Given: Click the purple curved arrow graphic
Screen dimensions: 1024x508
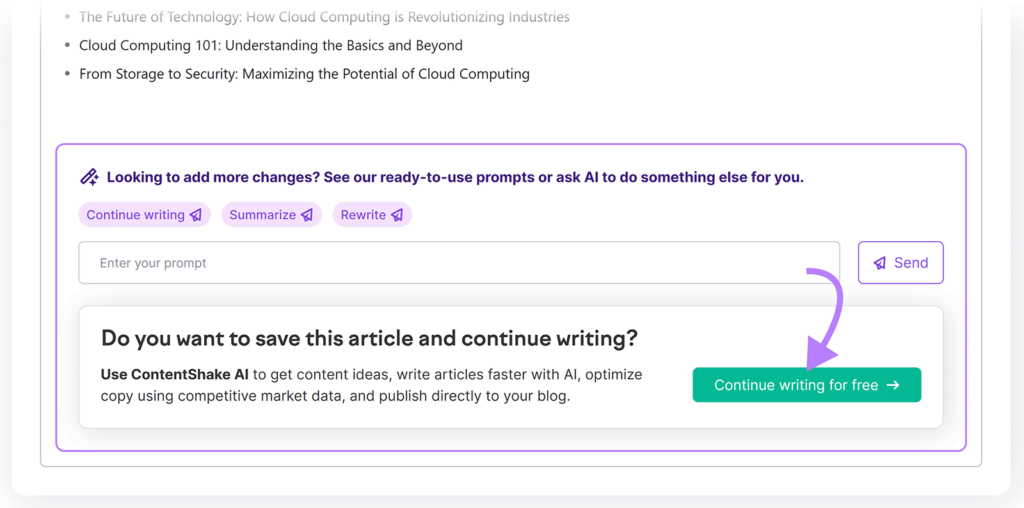Looking at the screenshot, I should [x=824, y=317].
